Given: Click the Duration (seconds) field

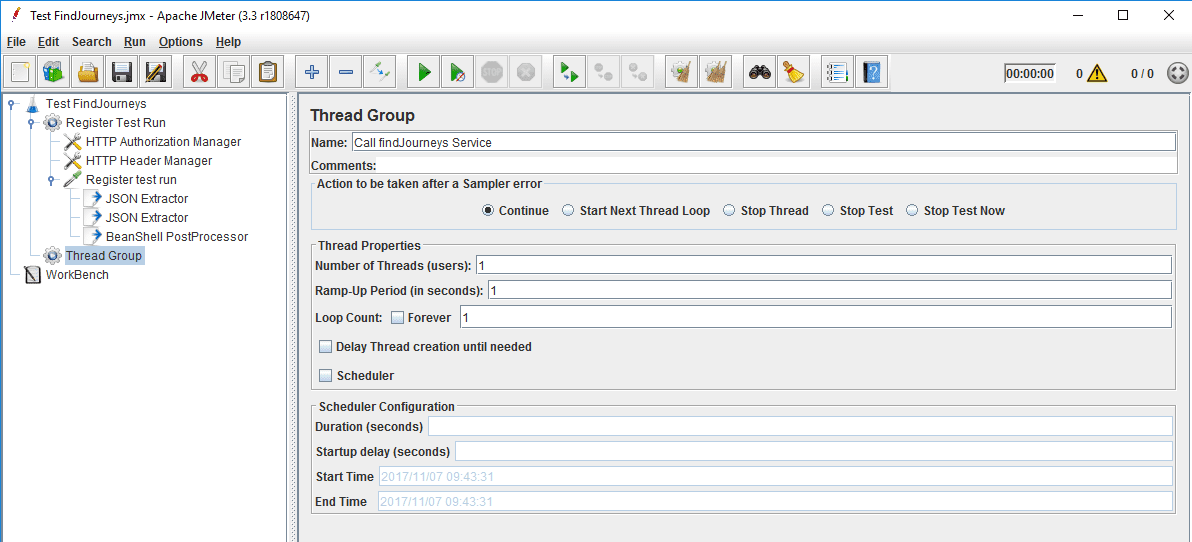Looking at the screenshot, I should click(800, 426).
